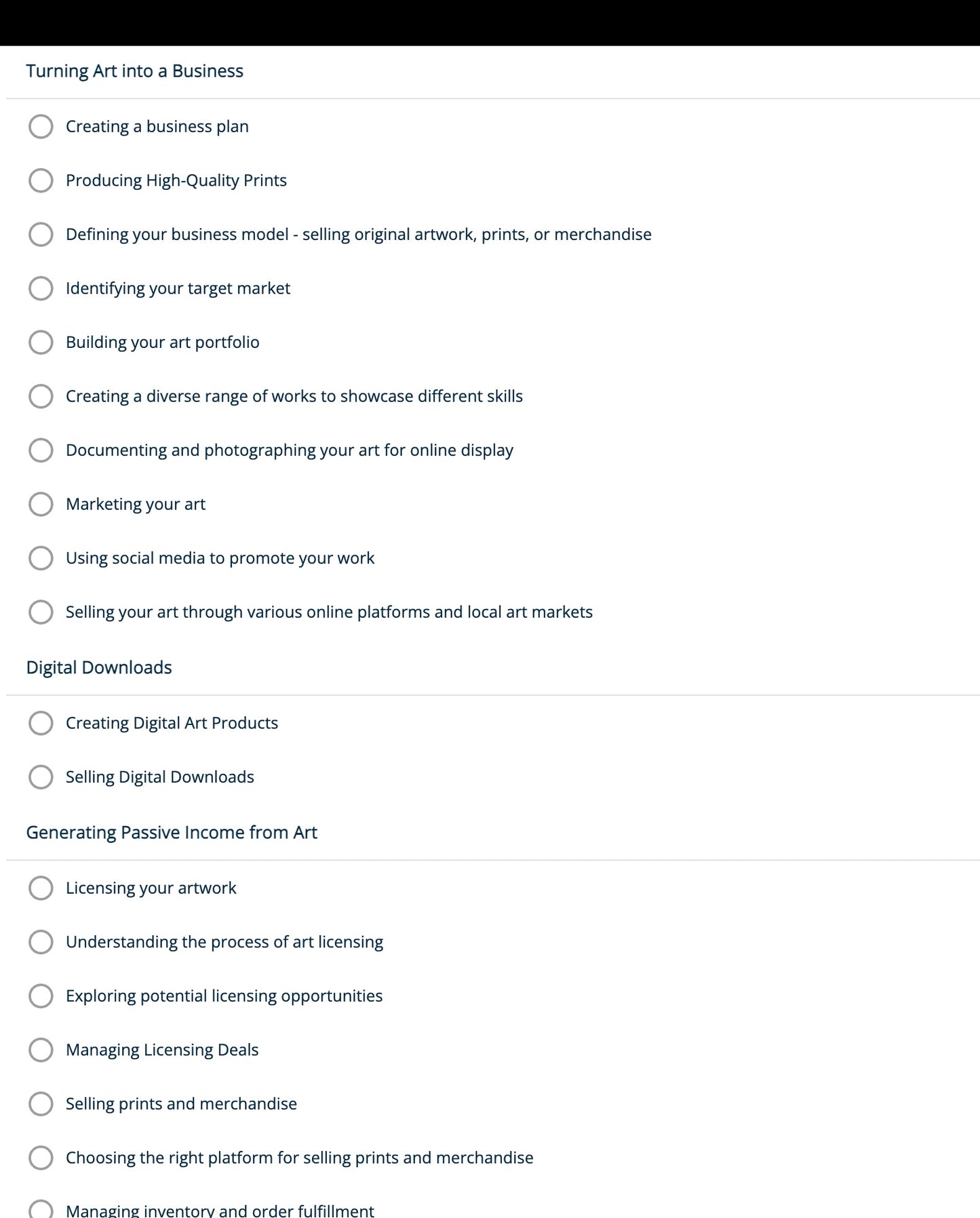
Task: Toggle Managing Licensing Deals circle
Action: (41, 1050)
